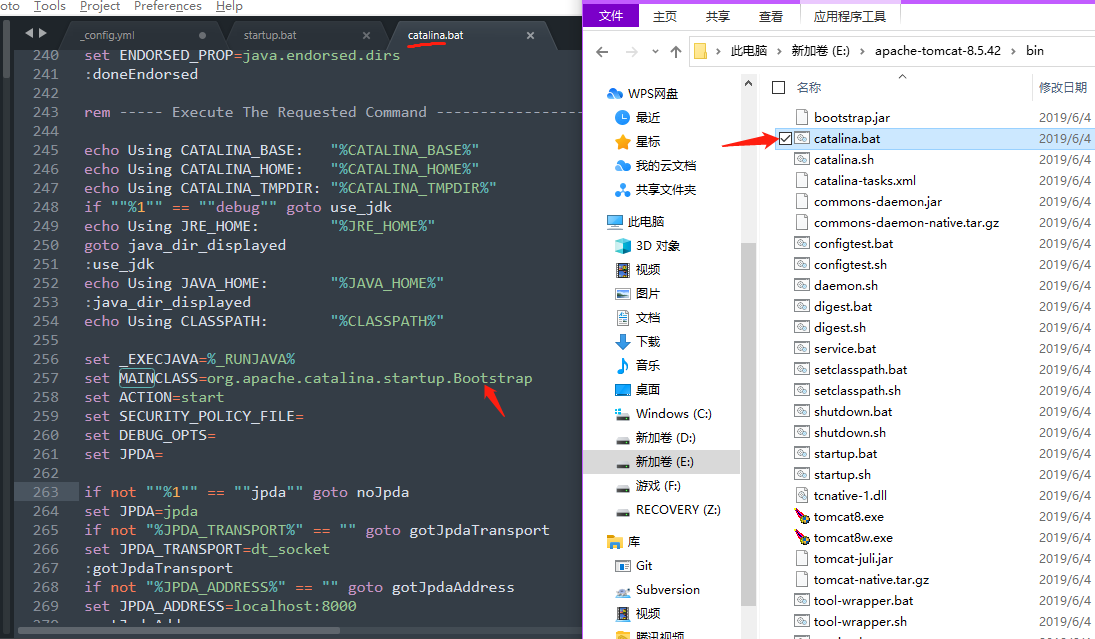Open the 查看 ribbon tab
This screenshot has height=639, width=1095.
click(771, 16)
